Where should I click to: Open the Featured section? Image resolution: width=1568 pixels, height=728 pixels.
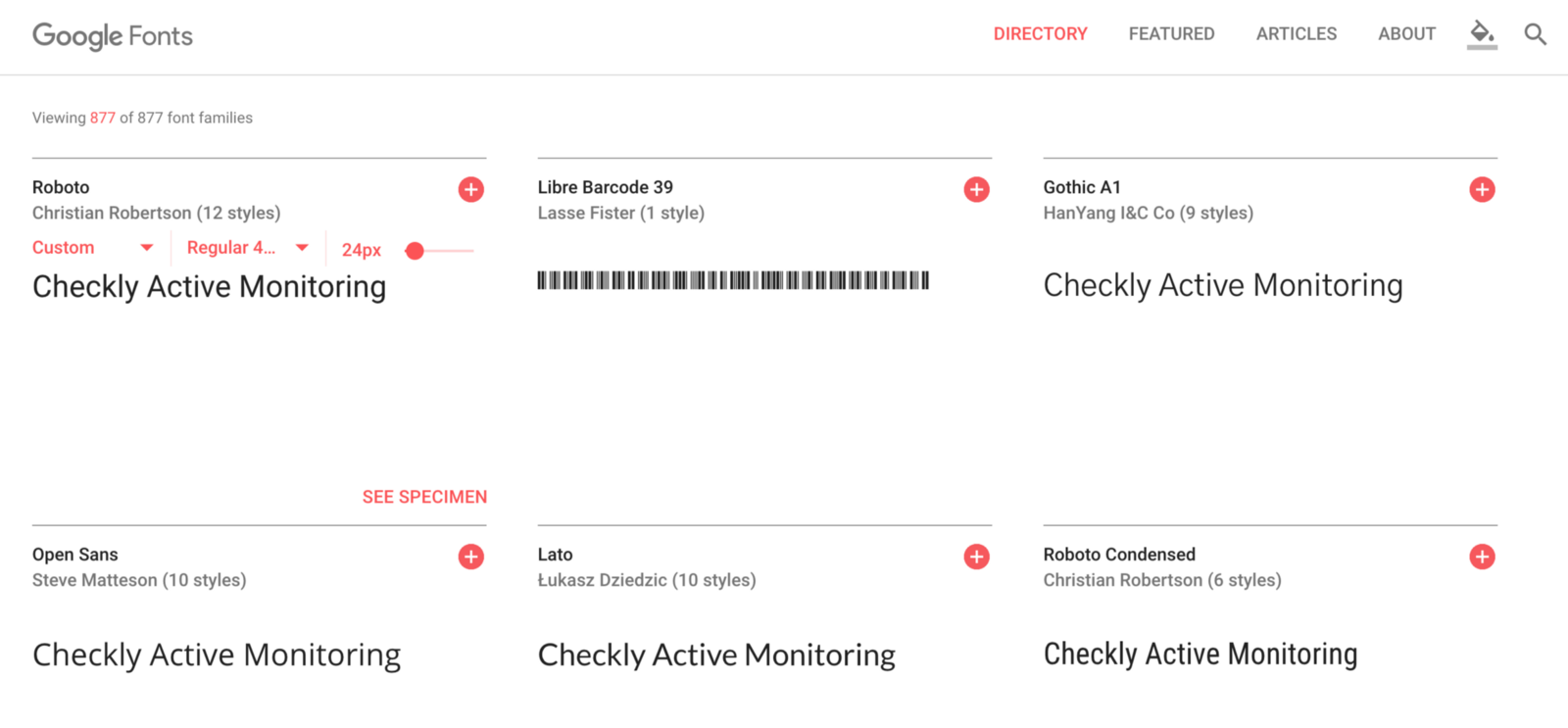click(x=1171, y=34)
